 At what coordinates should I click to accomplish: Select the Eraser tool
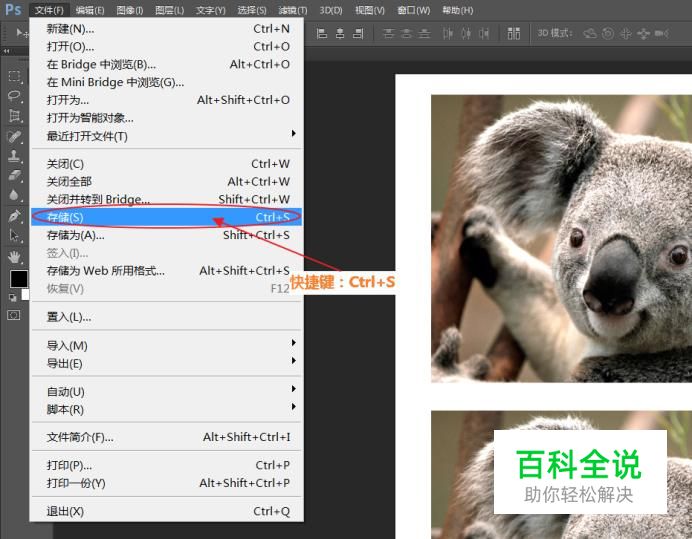[14, 175]
